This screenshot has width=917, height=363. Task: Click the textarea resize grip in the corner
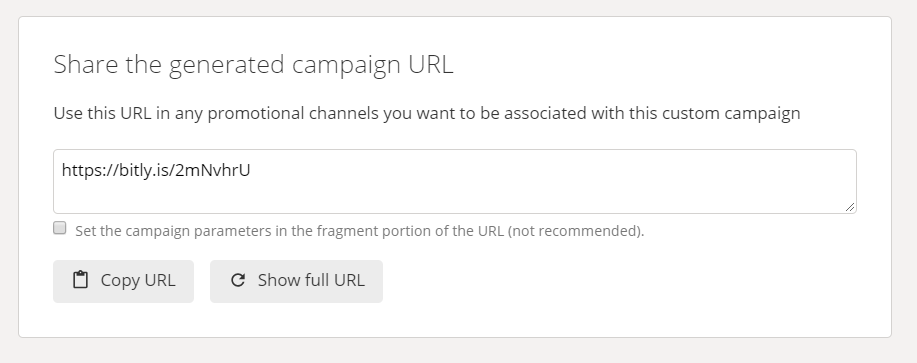[850, 207]
